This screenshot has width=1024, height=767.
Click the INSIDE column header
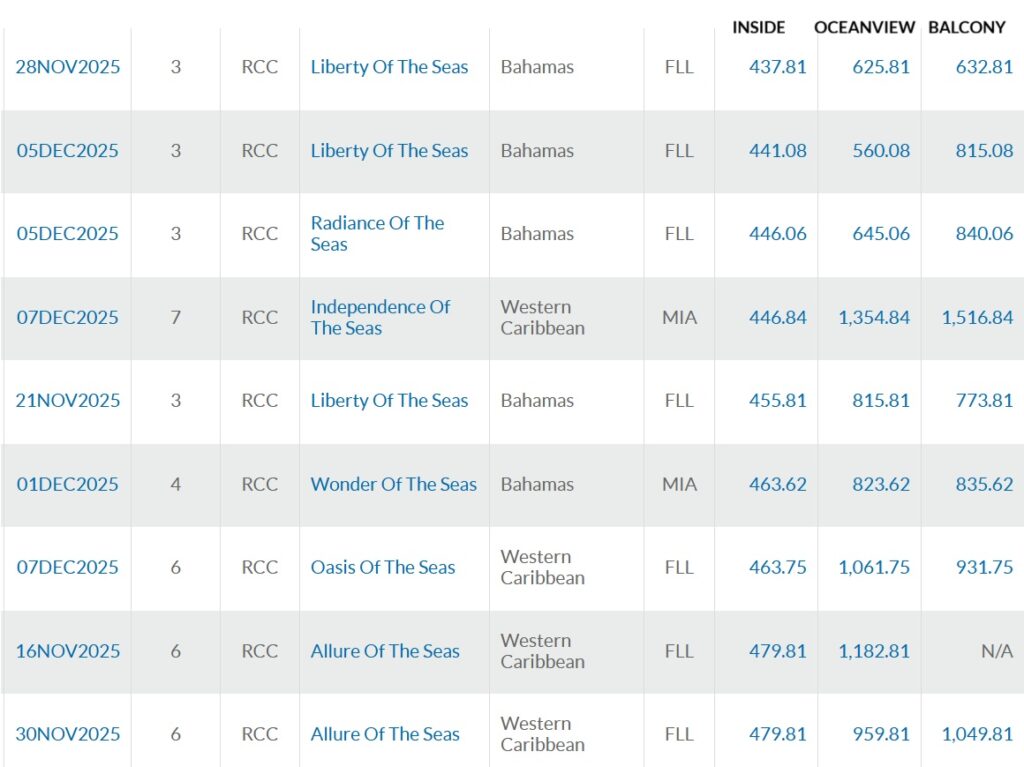point(758,28)
